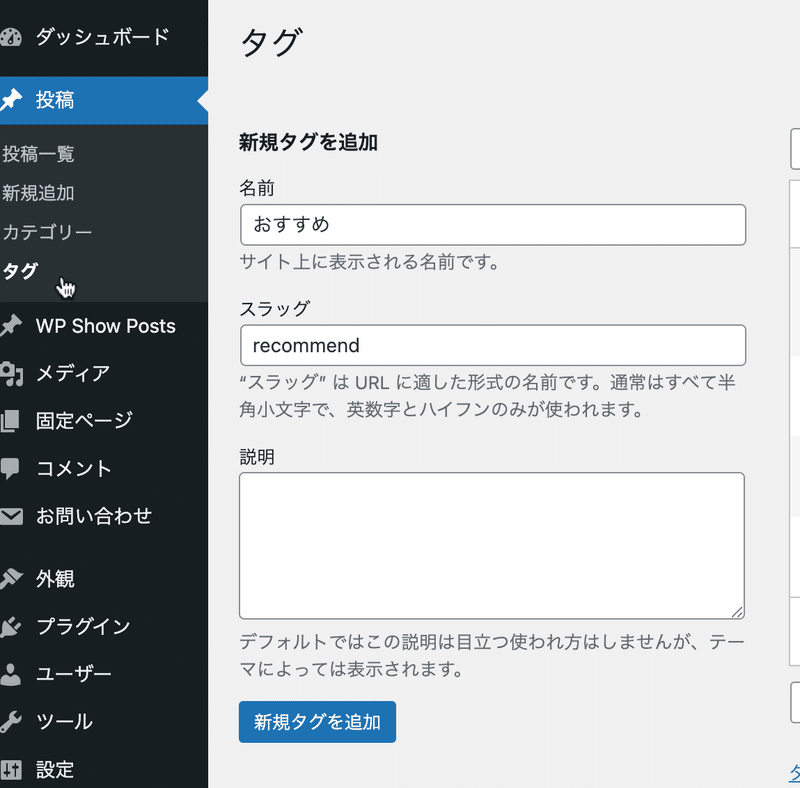Click the スラッグ field with recommend
The image size is (800, 788).
(493, 345)
